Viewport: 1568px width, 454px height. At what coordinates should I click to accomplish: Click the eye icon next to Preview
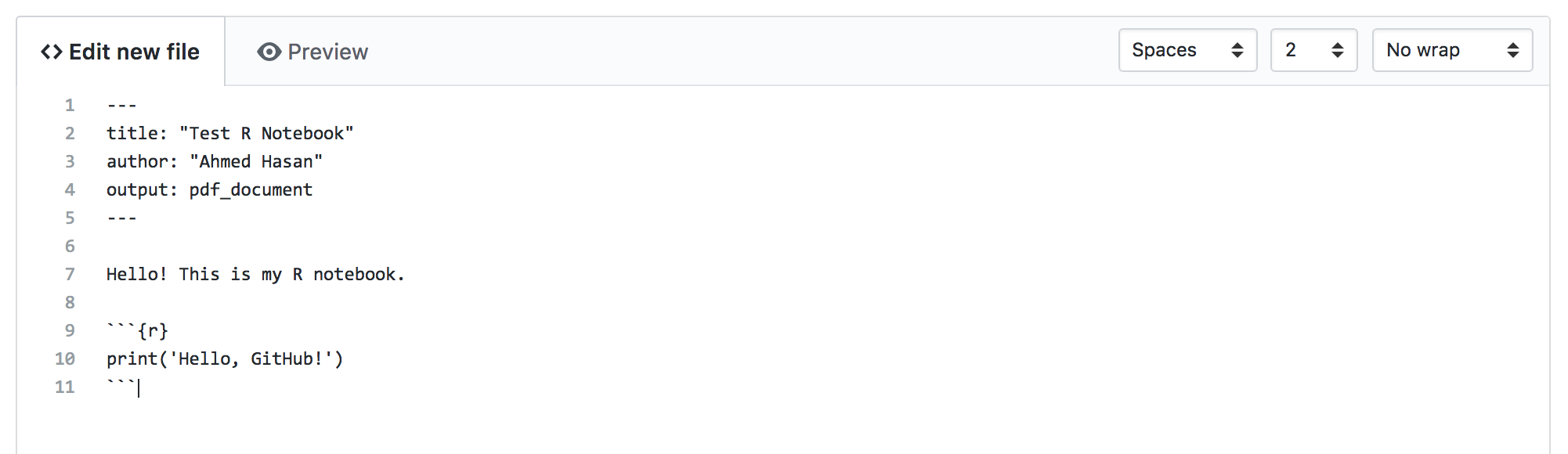click(269, 52)
